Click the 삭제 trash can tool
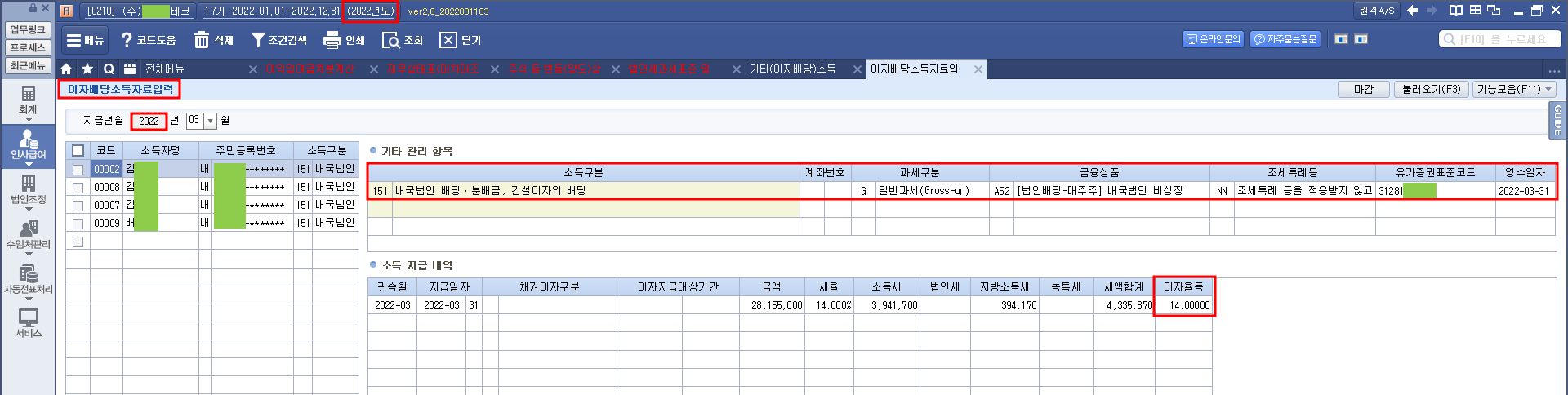 point(214,40)
